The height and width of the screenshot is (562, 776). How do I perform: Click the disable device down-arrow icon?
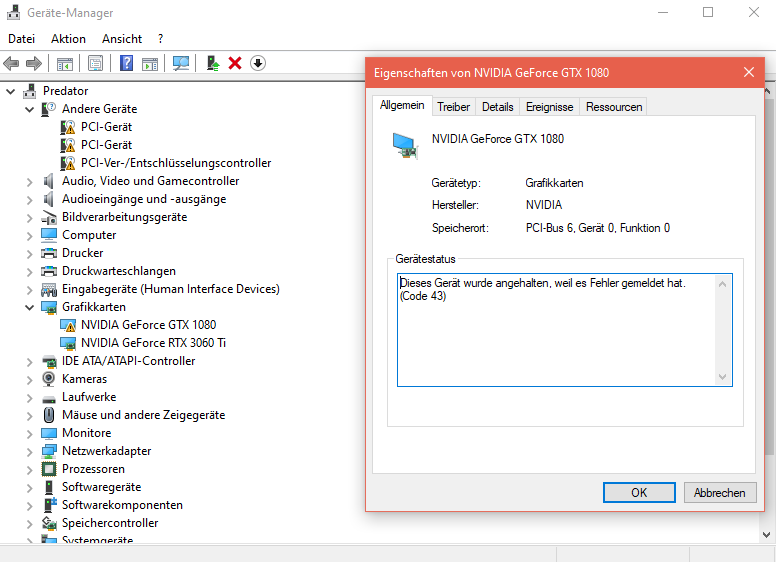coord(258,63)
